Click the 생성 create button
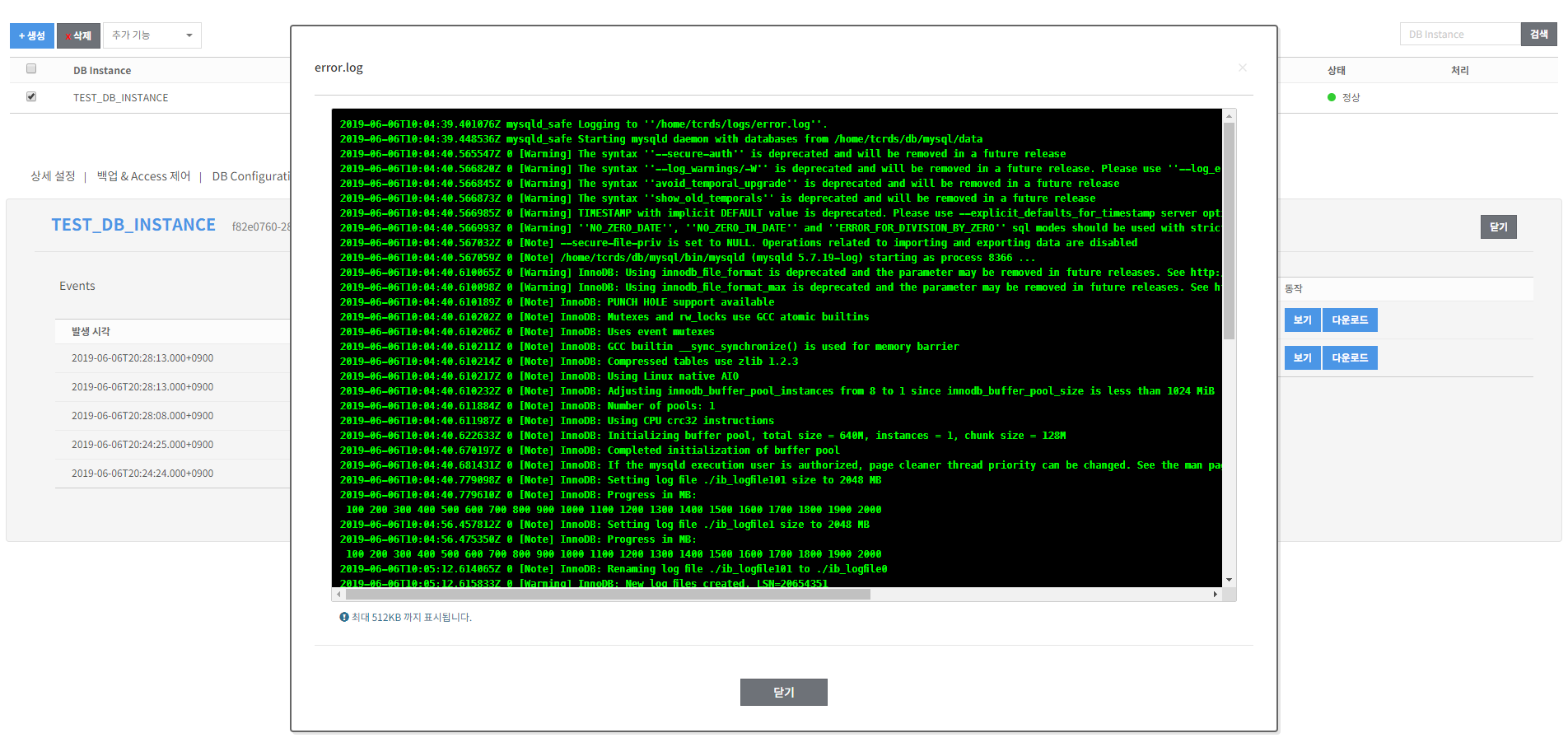Image resolution: width=1568 pixels, height=747 pixels. click(32, 35)
